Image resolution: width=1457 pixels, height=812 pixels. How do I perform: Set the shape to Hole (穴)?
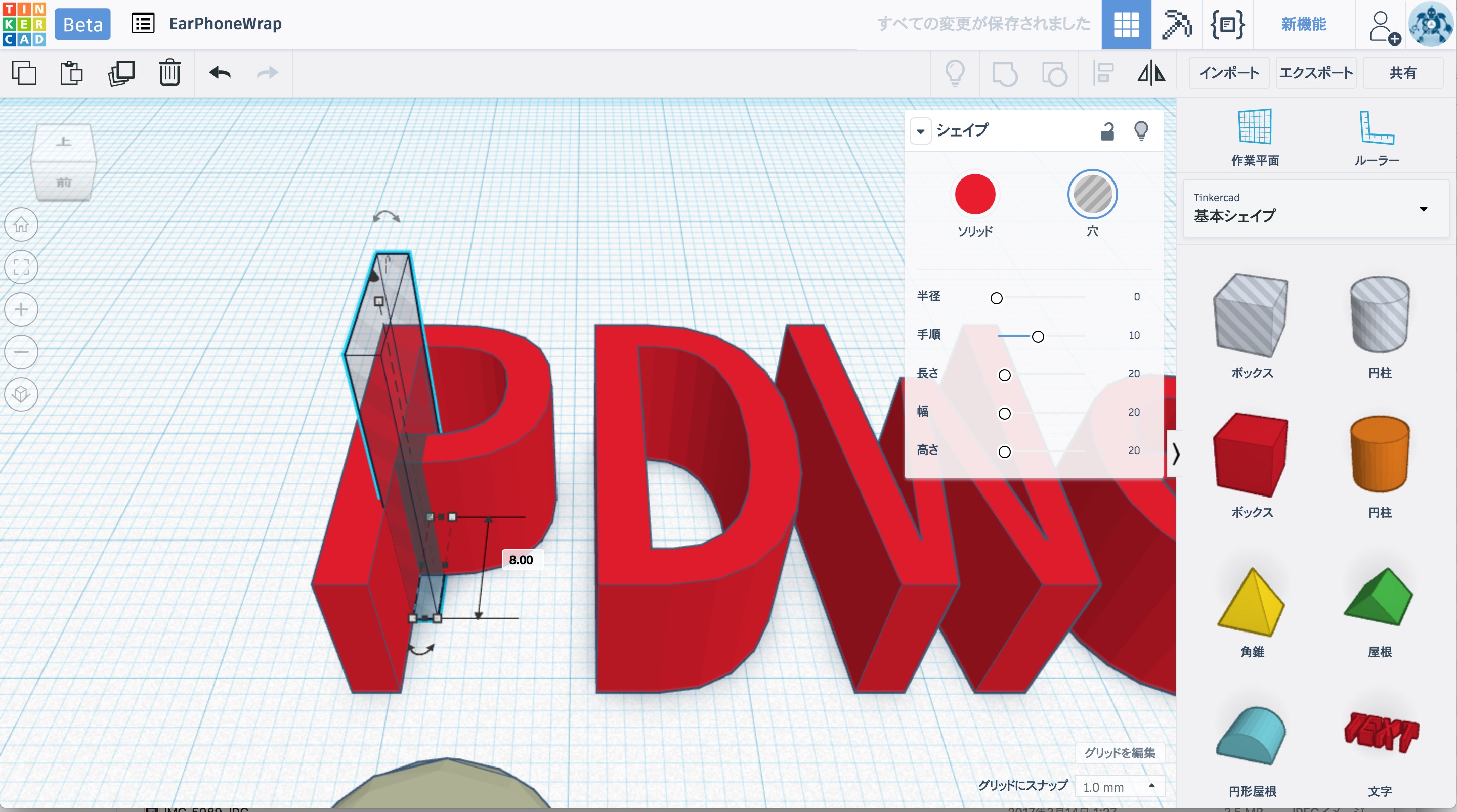click(1092, 195)
